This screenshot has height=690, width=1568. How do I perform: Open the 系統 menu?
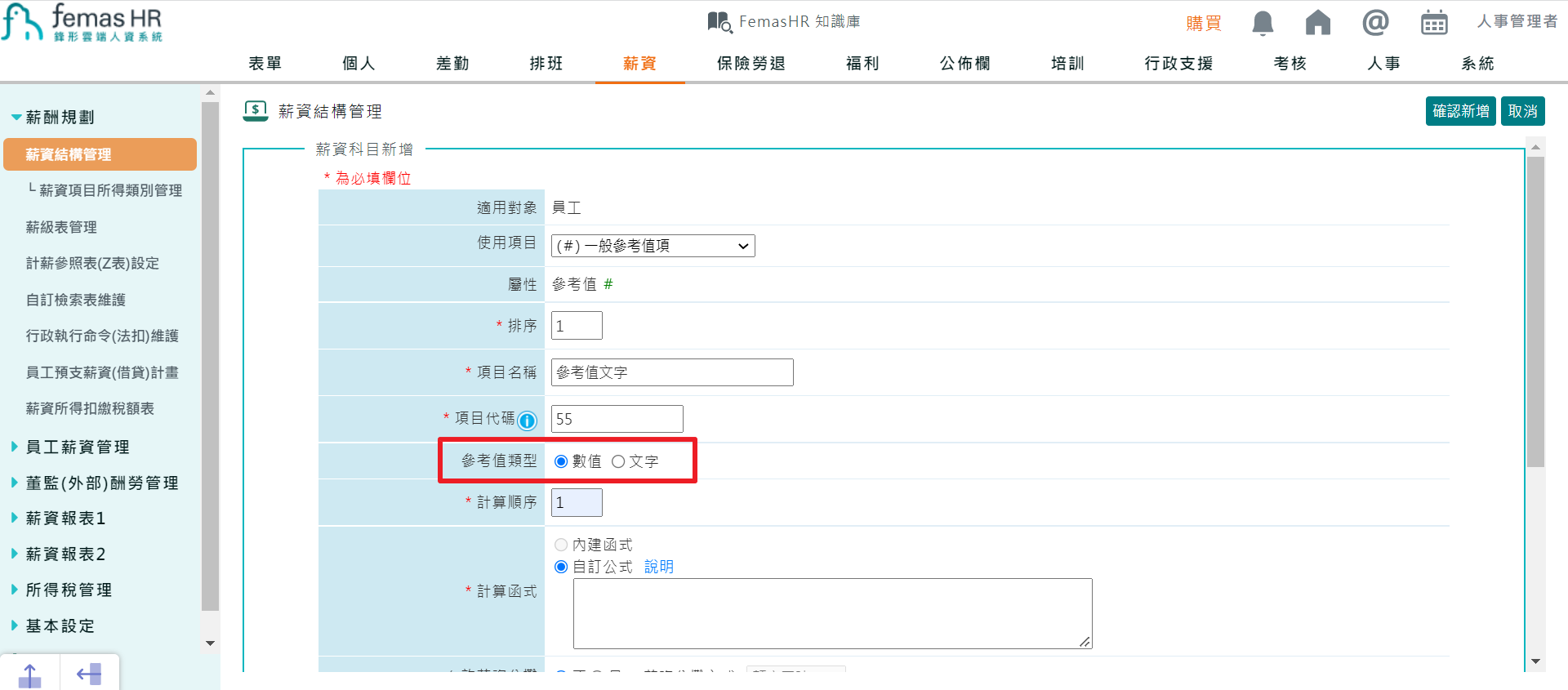(1478, 64)
